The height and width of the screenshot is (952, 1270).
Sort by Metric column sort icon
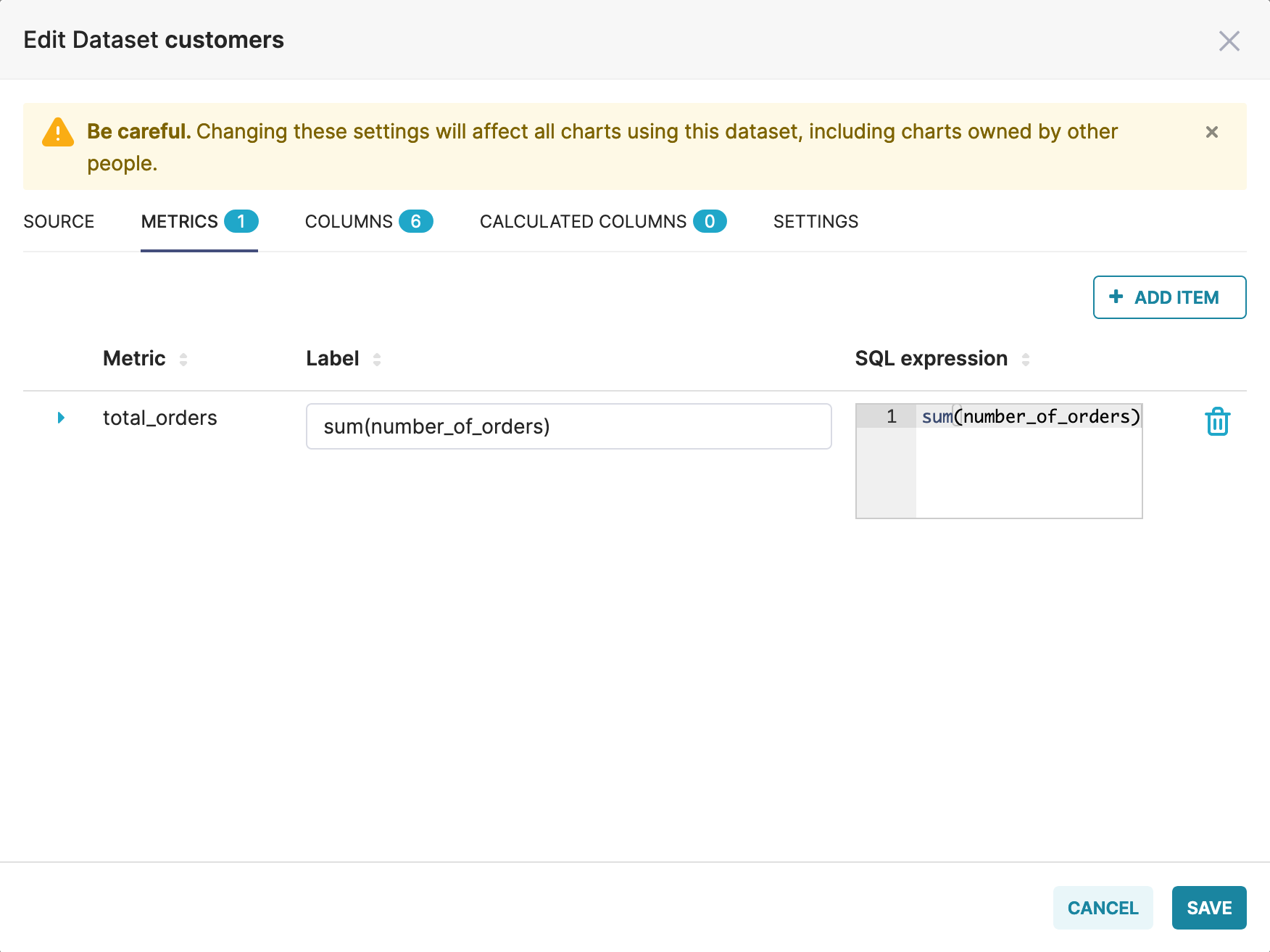click(183, 359)
